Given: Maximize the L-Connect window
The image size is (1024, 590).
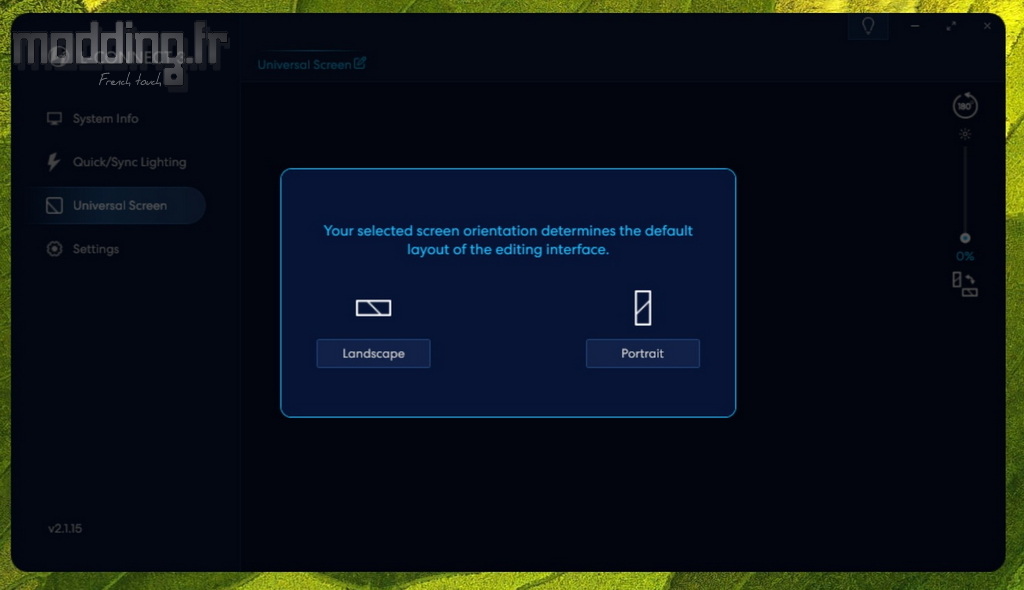Looking at the screenshot, I should pyautogui.click(x=951, y=26).
